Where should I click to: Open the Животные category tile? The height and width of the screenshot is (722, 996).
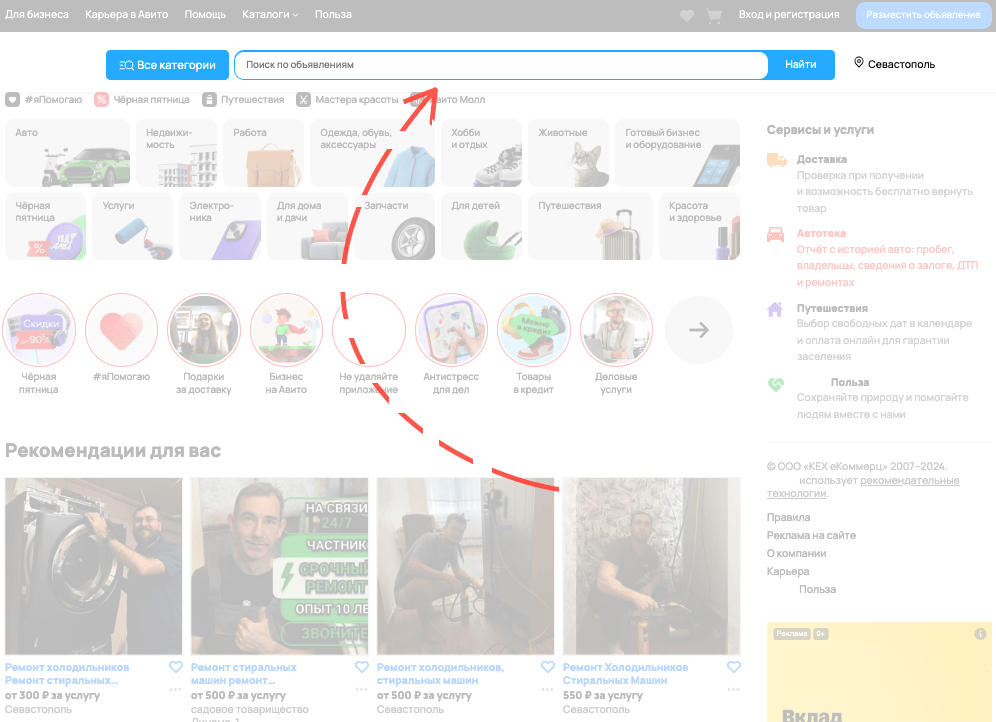tap(569, 153)
